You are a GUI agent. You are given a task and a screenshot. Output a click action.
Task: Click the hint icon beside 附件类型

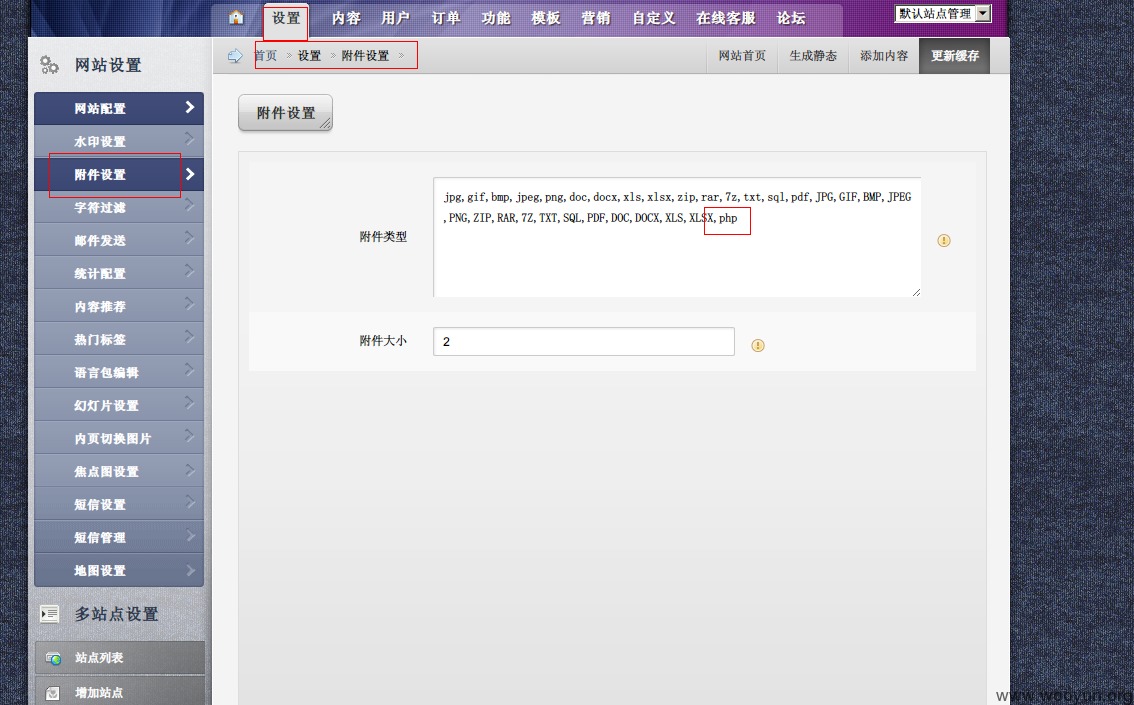pos(944,240)
